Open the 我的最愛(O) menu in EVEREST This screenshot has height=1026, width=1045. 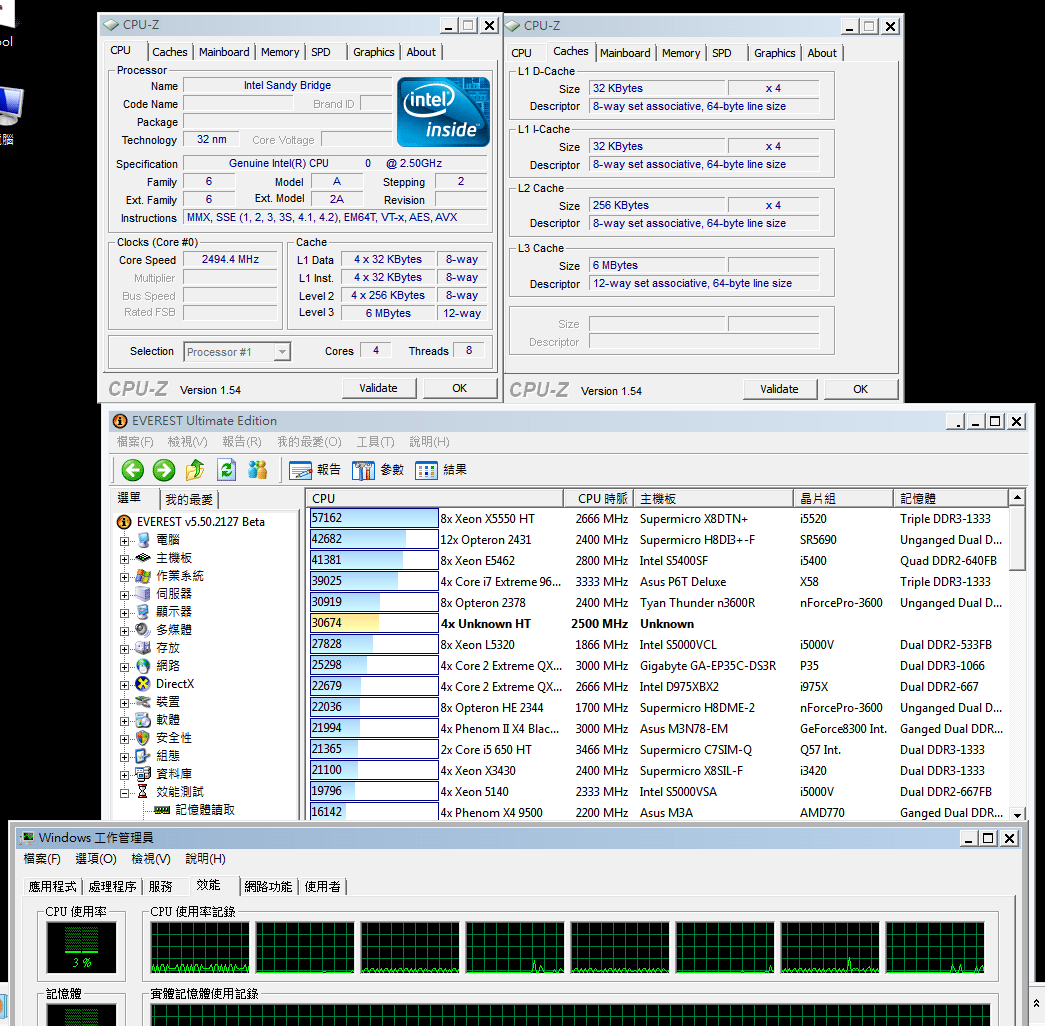[x=309, y=442]
